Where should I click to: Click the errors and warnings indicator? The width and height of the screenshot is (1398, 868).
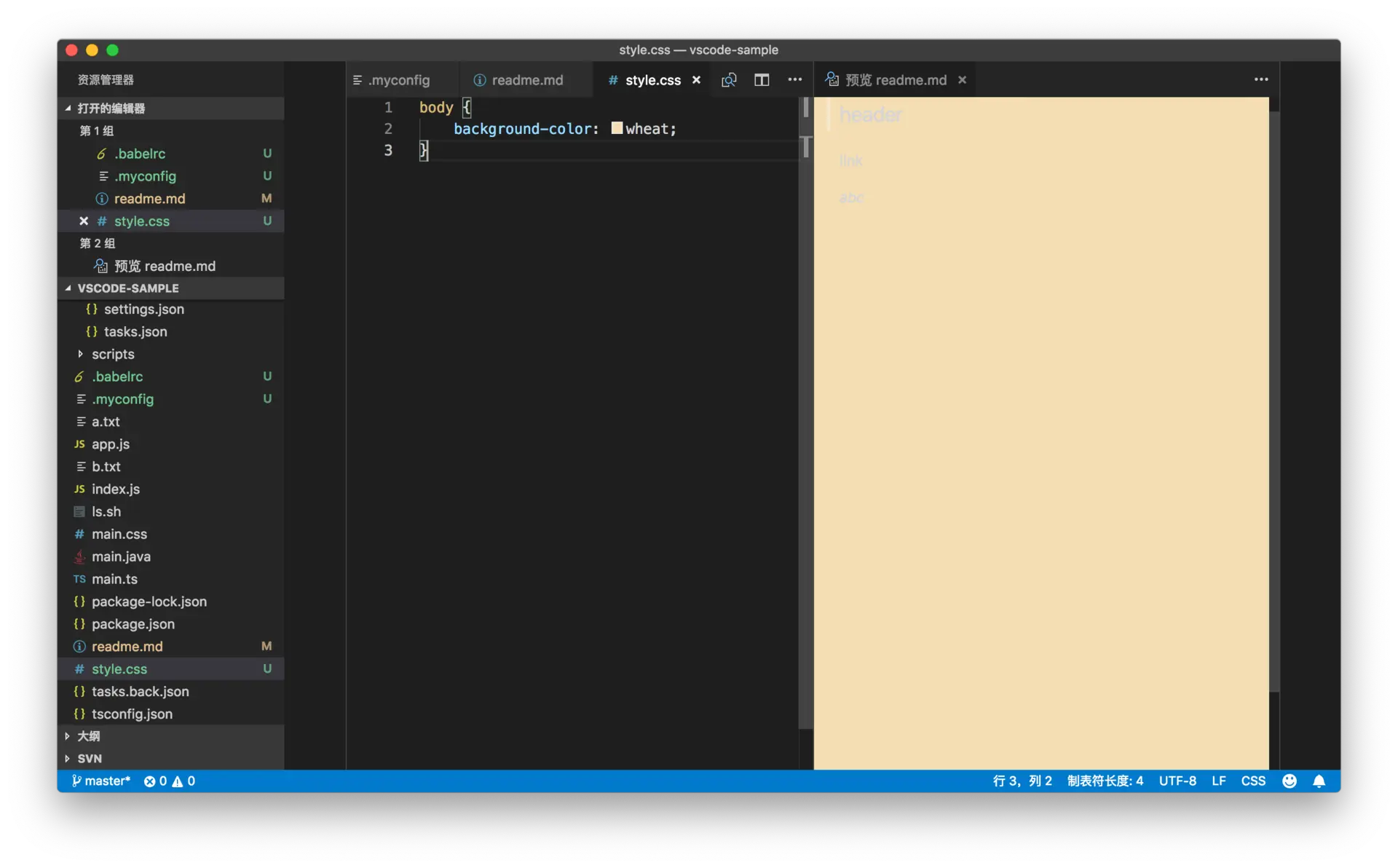click(x=169, y=781)
